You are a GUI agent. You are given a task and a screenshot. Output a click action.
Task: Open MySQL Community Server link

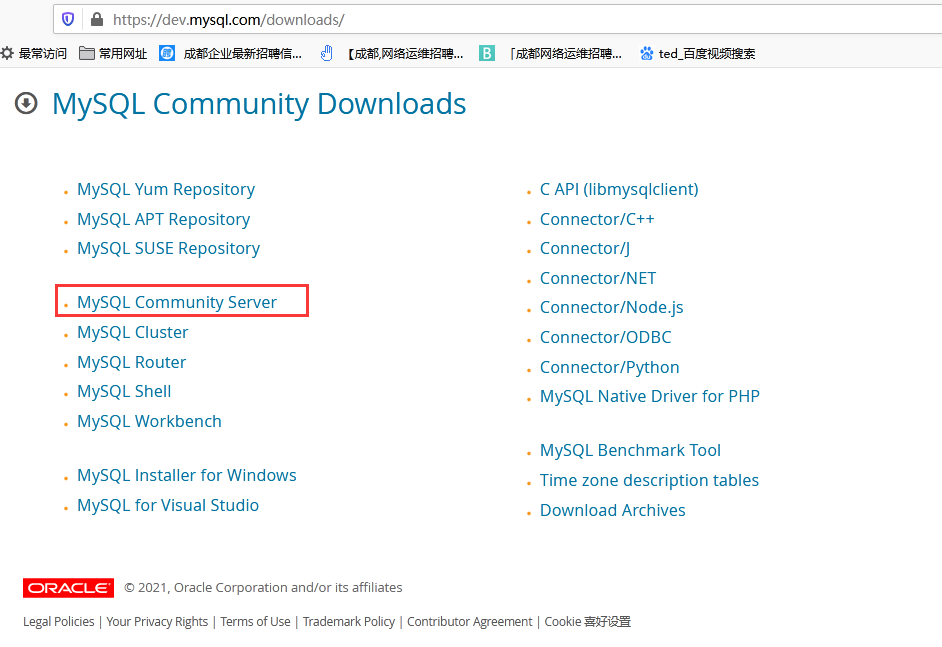(x=177, y=302)
